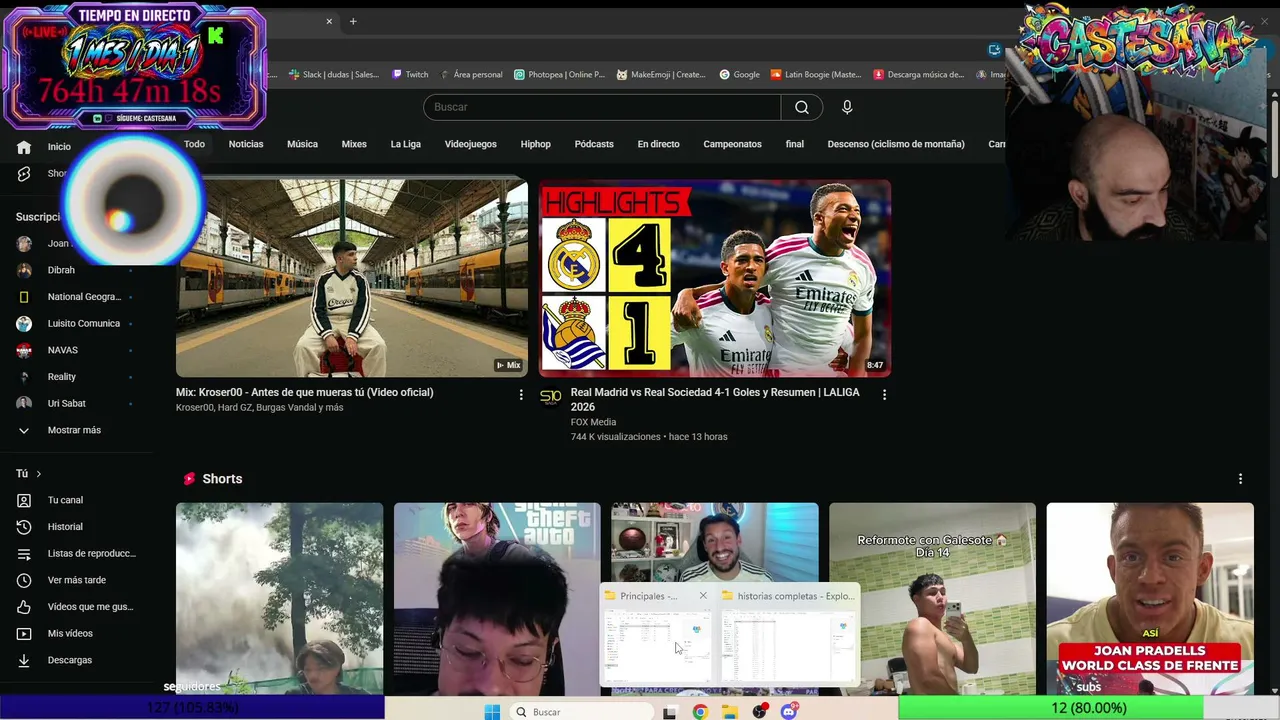Open Mix Kroser00 video title link

click(305, 393)
